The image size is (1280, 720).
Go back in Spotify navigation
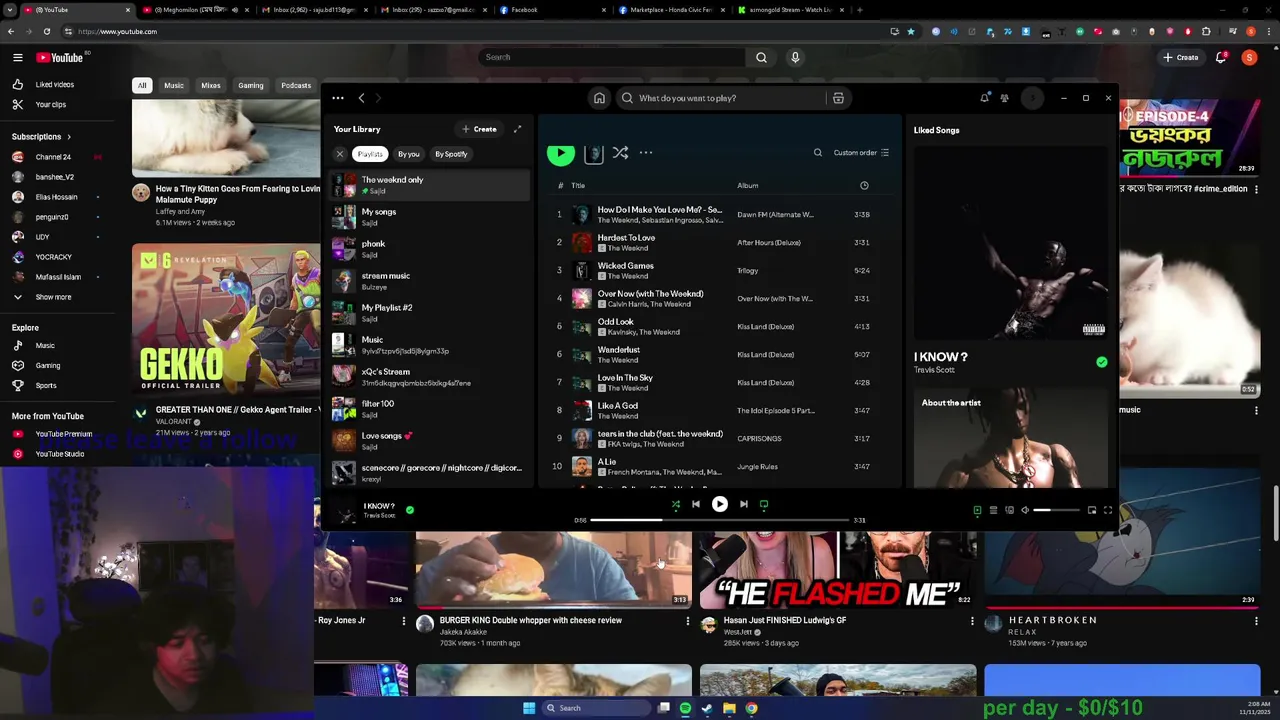coord(361,98)
